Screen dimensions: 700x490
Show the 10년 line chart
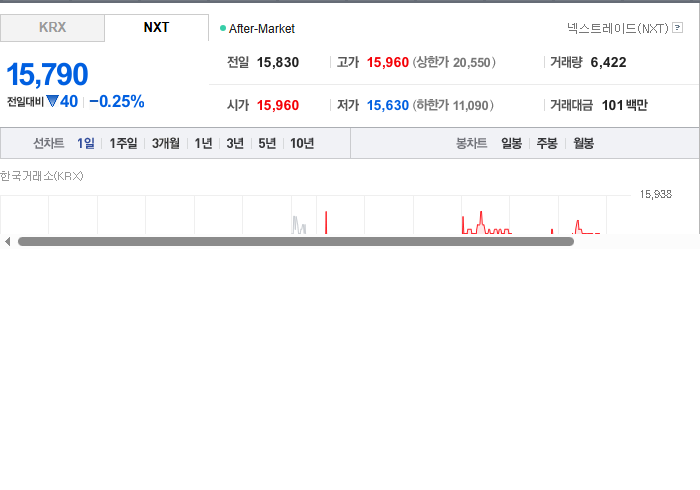pos(302,143)
